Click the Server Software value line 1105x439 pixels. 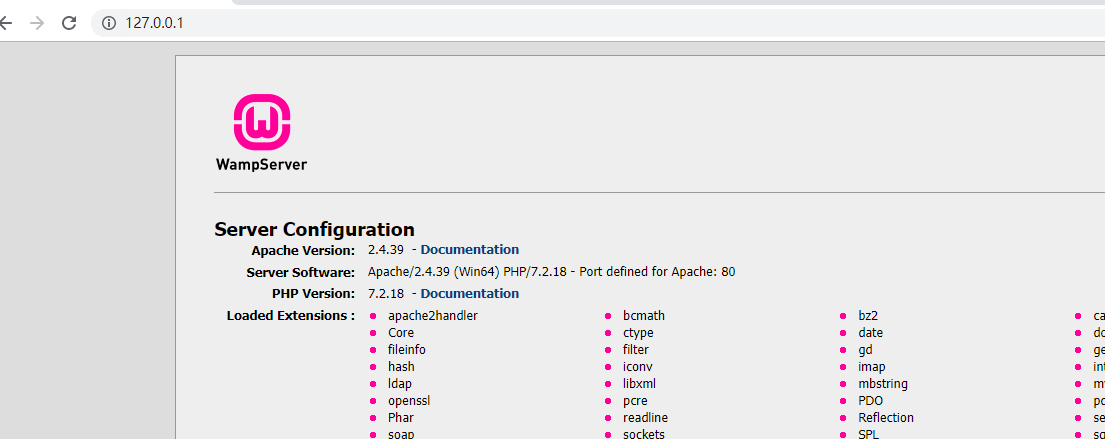coord(552,271)
